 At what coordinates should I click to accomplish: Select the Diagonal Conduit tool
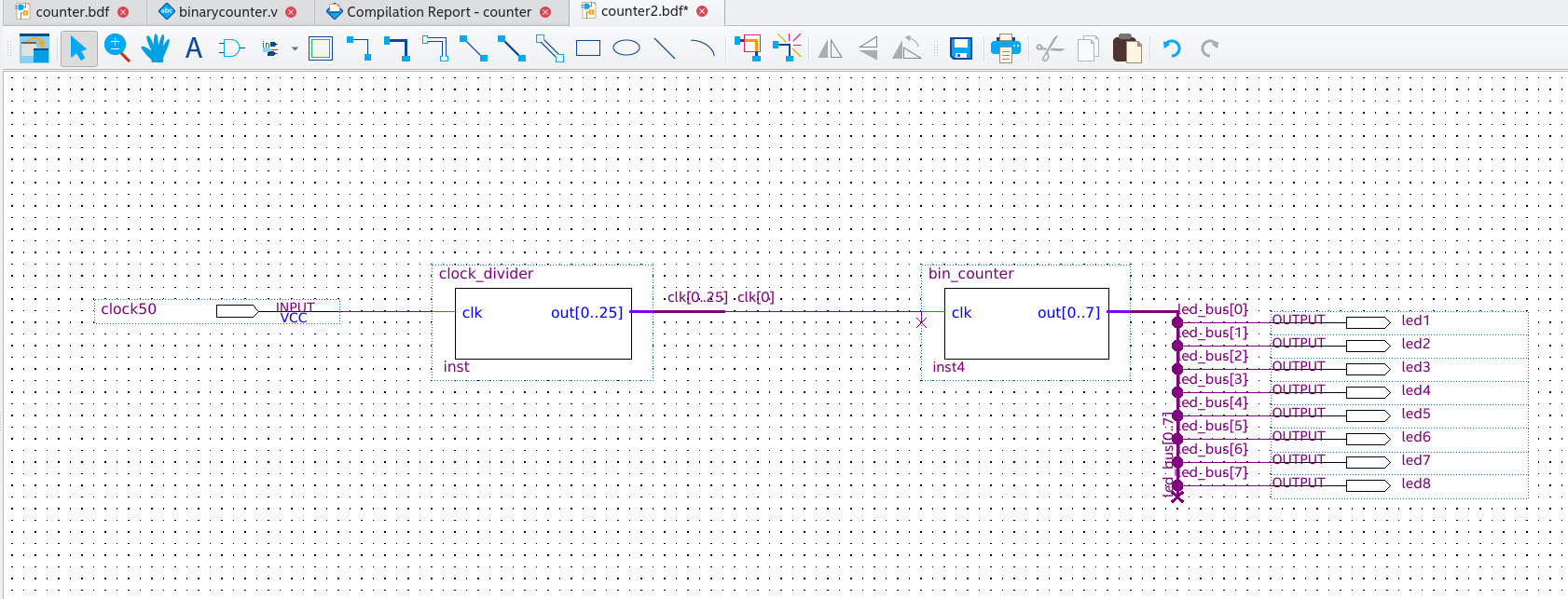(550, 48)
